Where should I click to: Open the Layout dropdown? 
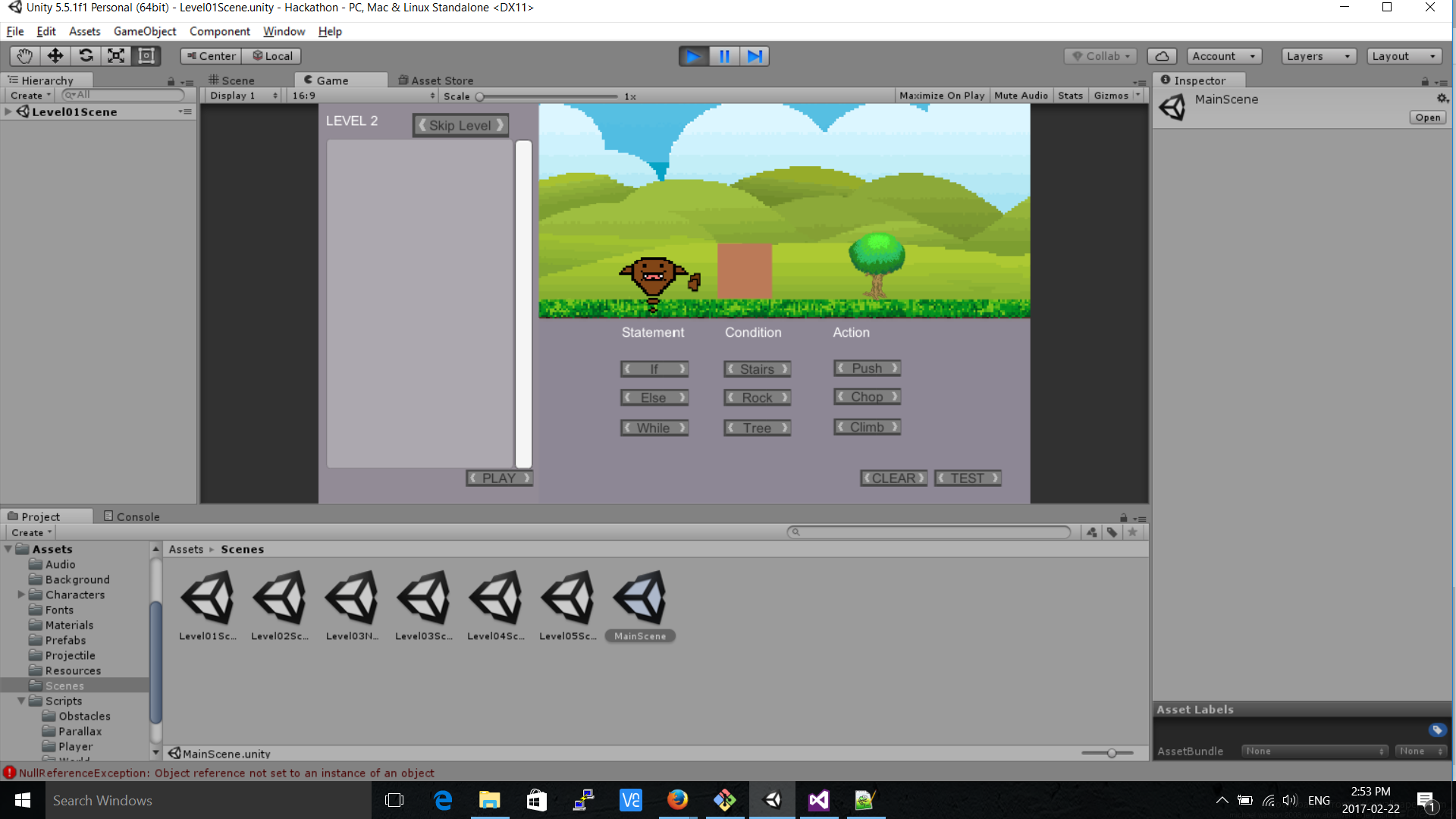(x=1404, y=56)
